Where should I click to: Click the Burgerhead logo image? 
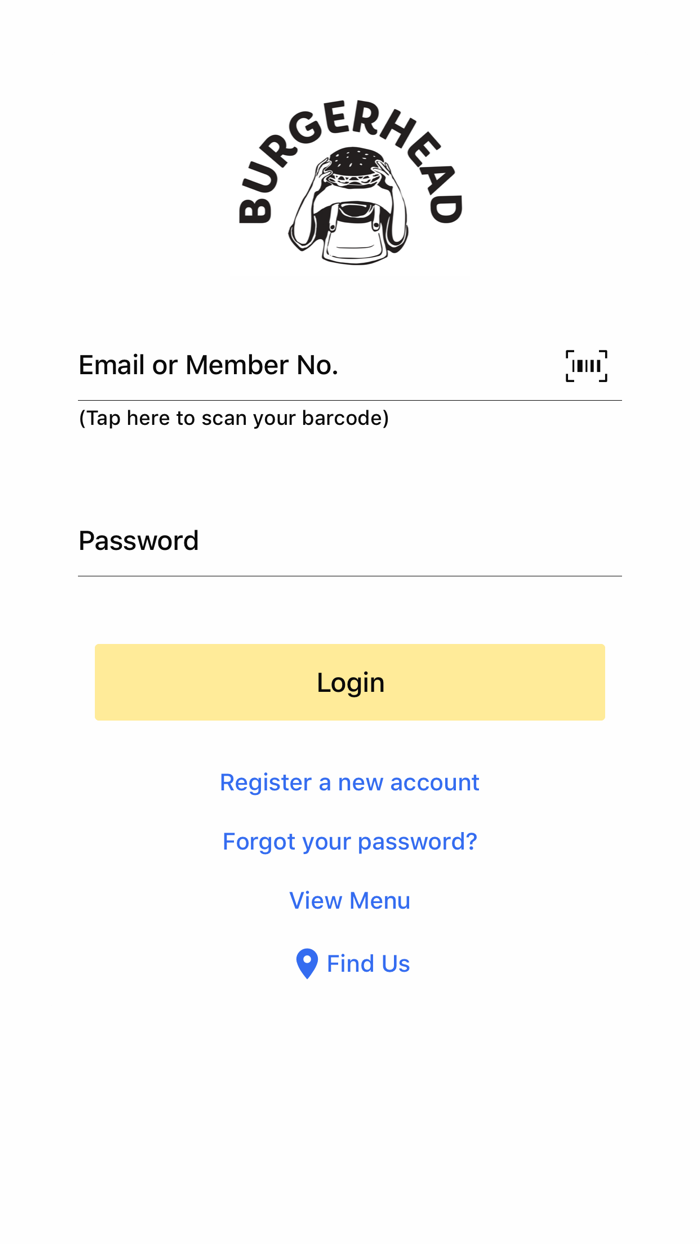350,182
